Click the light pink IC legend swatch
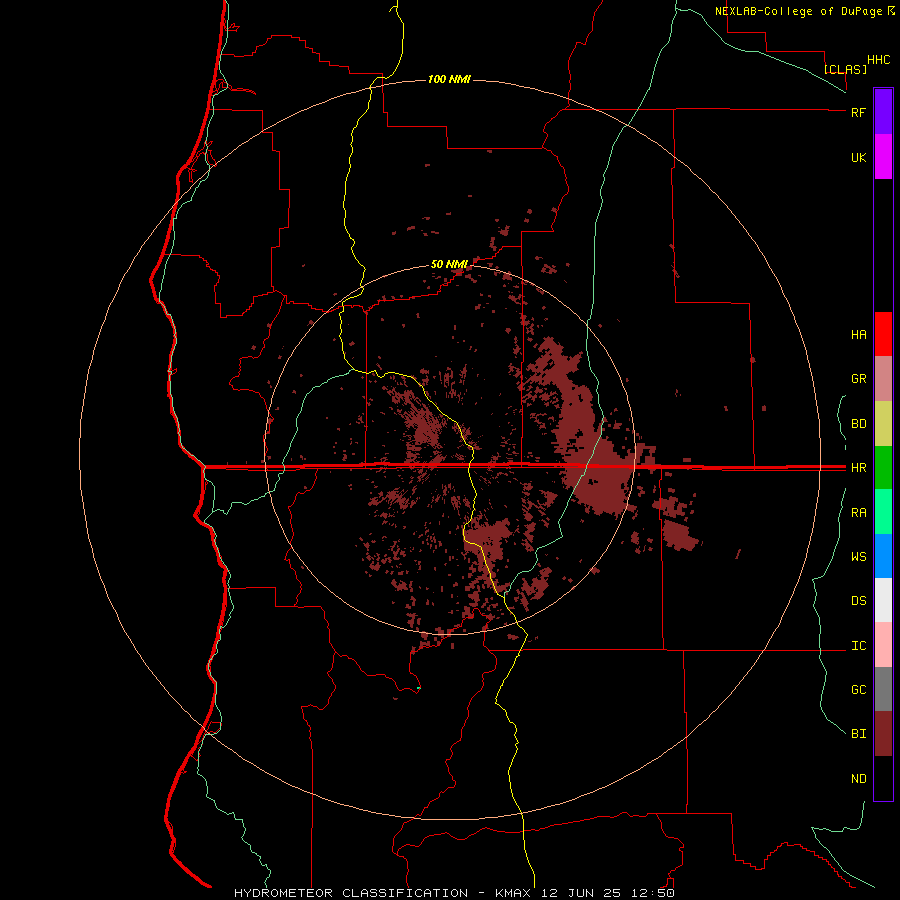 883,645
